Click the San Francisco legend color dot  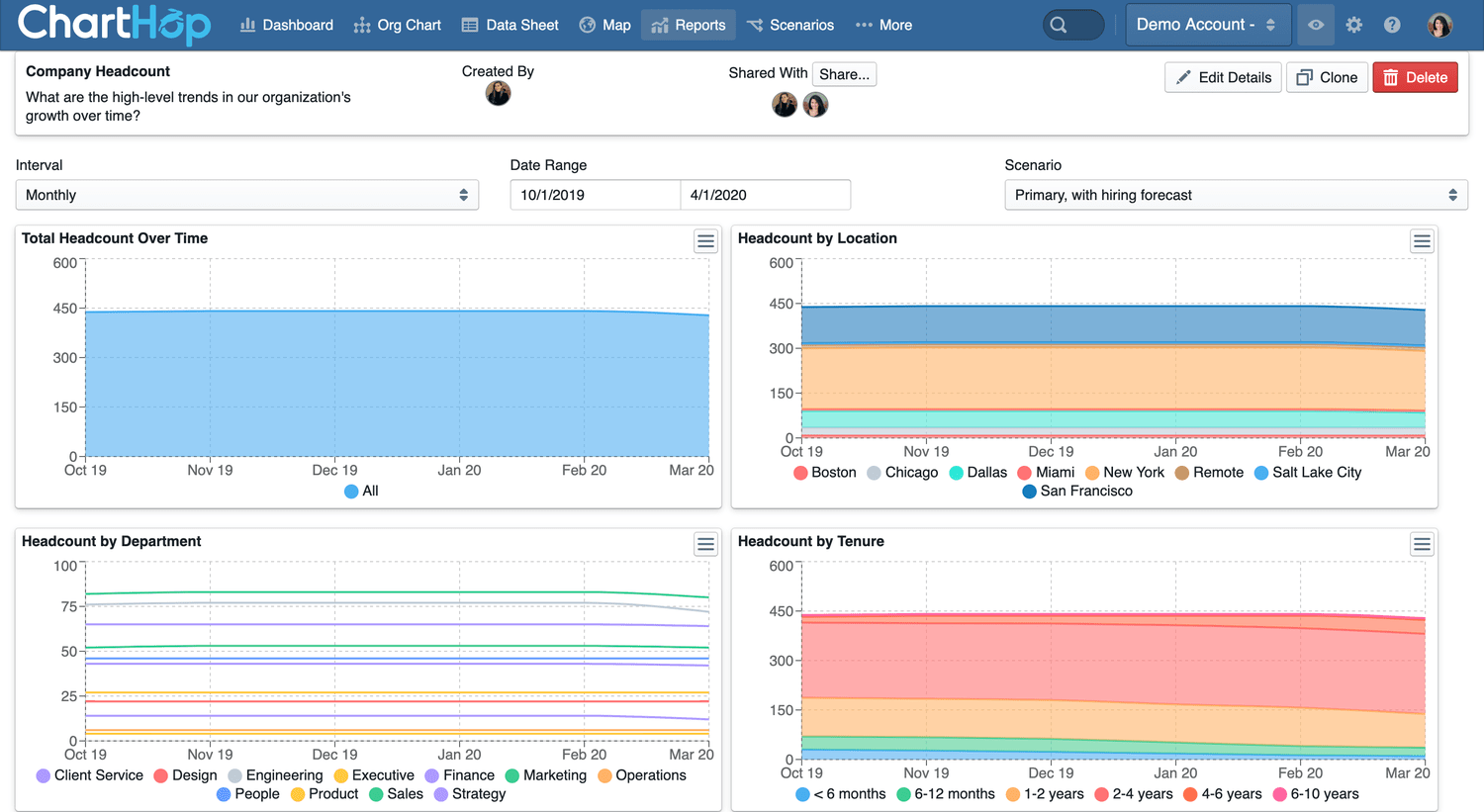pos(1029,492)
